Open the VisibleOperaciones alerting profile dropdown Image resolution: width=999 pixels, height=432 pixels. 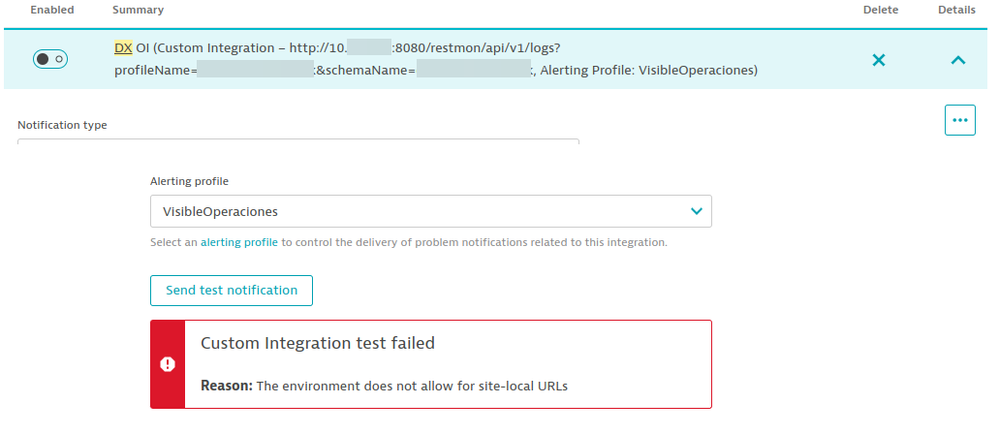click(430, 212)
